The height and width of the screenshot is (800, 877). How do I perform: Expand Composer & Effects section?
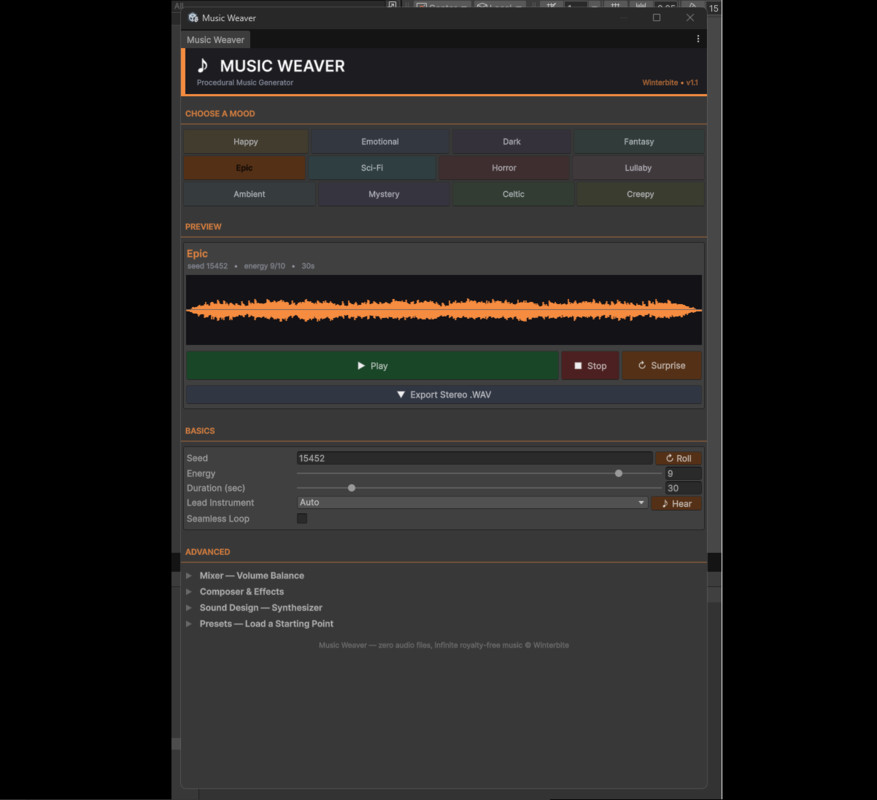[x=242, y=592]
